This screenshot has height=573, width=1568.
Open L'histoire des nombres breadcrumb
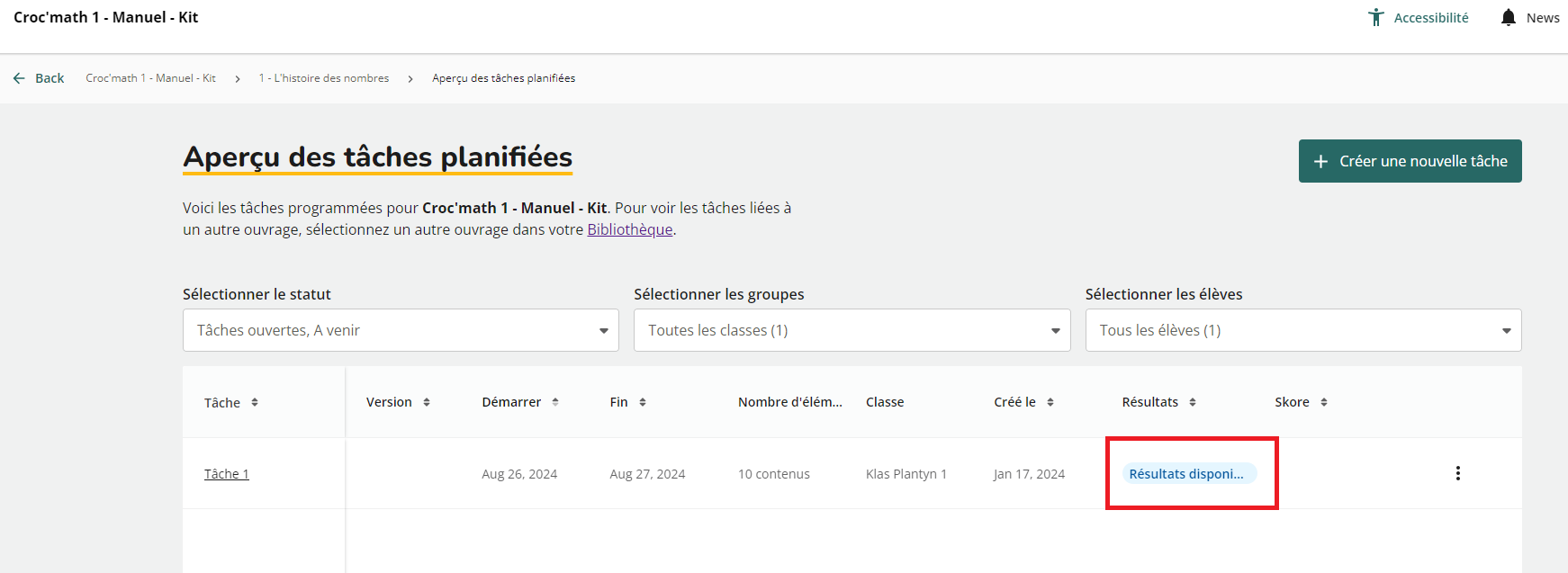tap(324, 78)
